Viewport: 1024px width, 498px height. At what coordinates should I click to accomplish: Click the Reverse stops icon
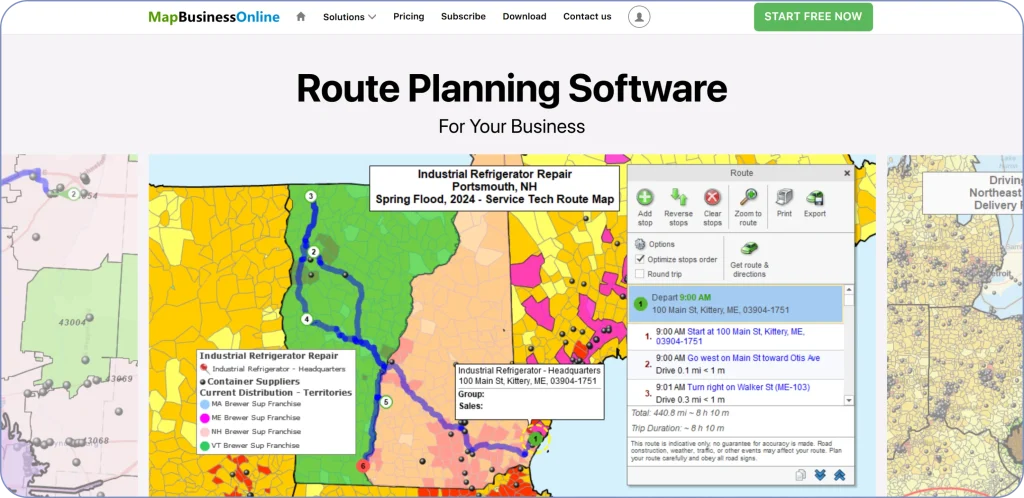coord(679,197)
